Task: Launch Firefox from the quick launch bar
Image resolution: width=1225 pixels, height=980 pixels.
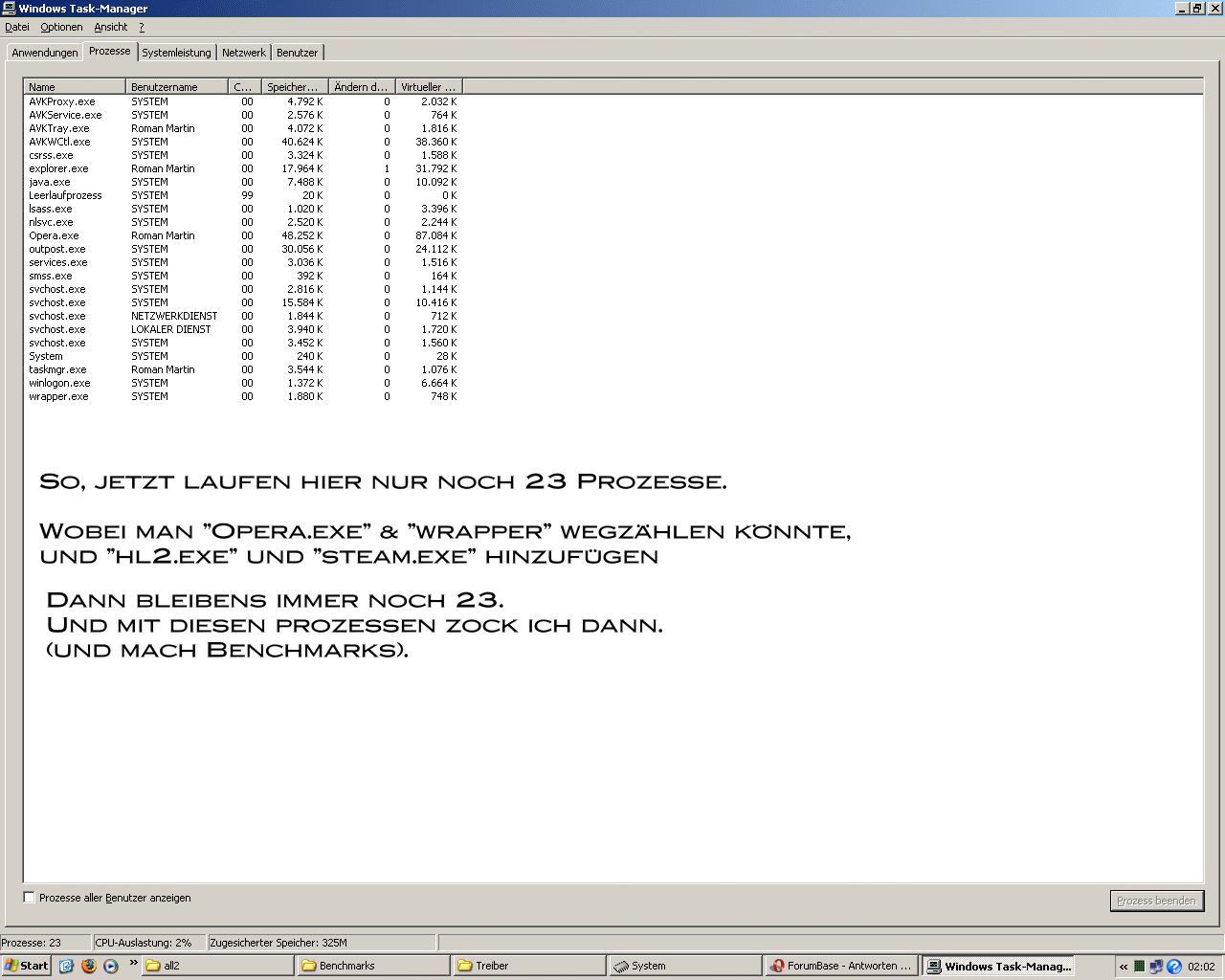Action: click(89, 966)
